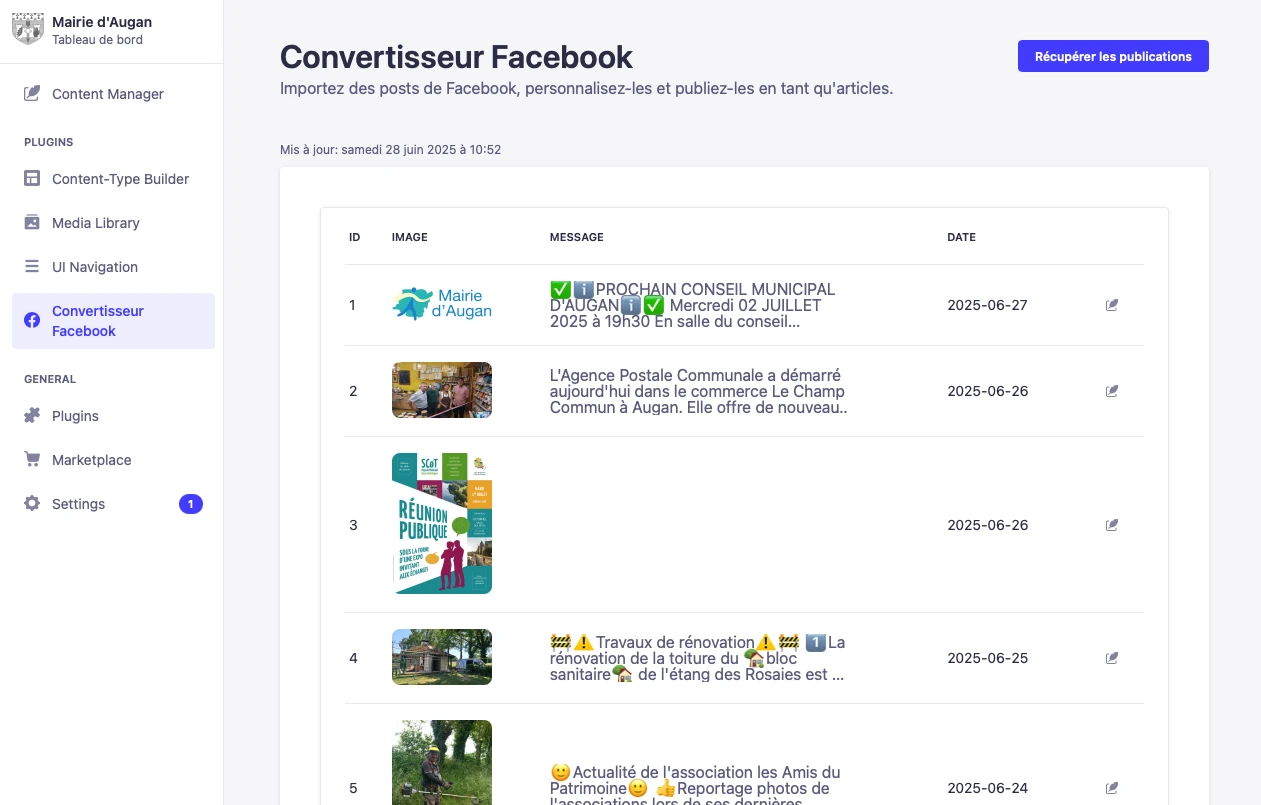Click the MESSAGE column header
Screen dimensions: 1261x805
577,237
